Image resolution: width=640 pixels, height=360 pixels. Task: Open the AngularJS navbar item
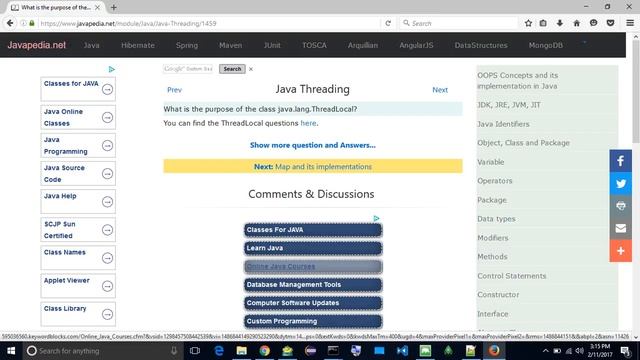416,45
